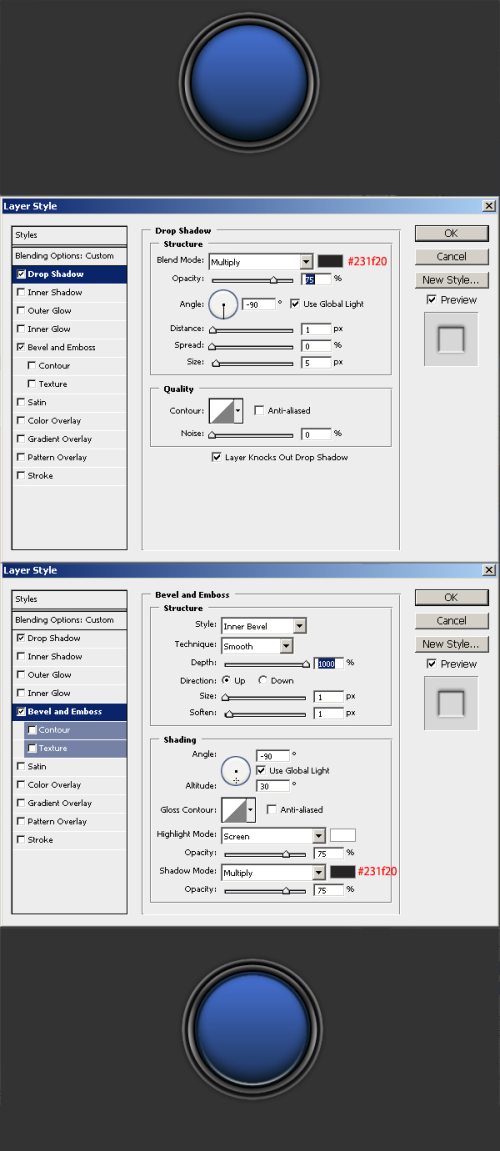Select the Down direction radio button
Image resolution: width=500 pixels, height=1151 pixels.
point(262,680)
